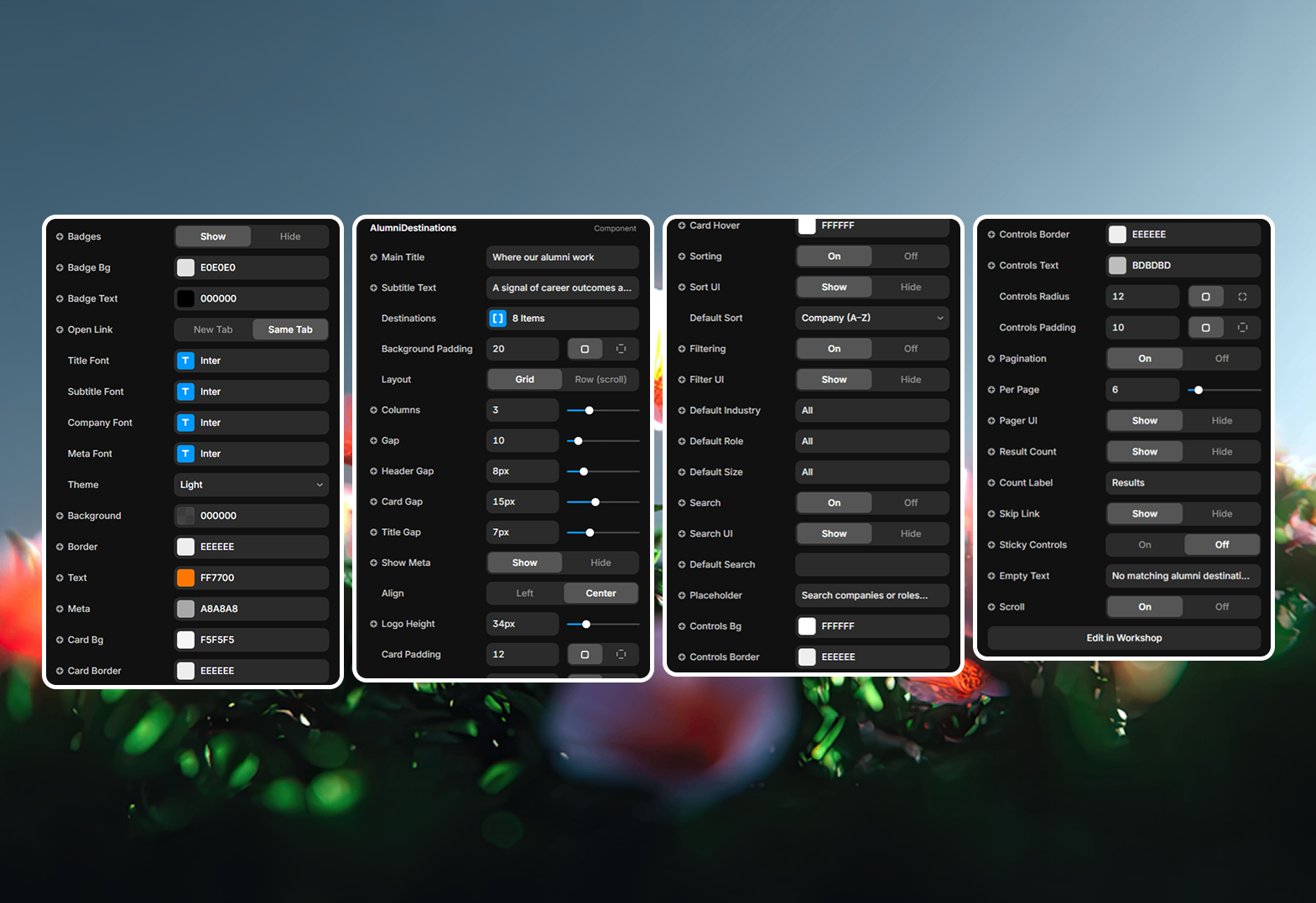The width and height of the screenshot is (1316, 903).
Task: Open the Theme dropdown
Action: pyautogui.click(x=251, y=485)
